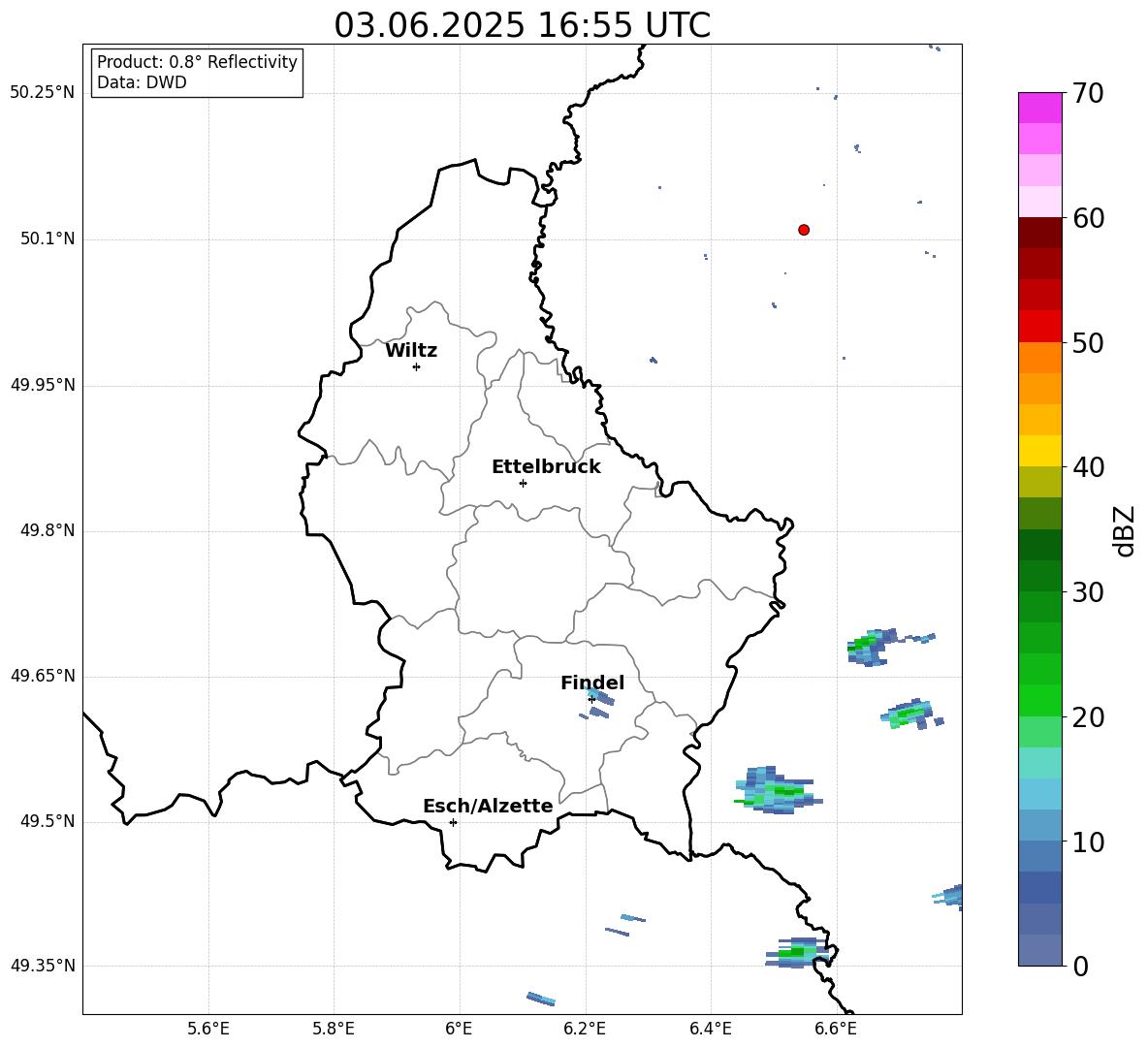The image size is (1148, 1048).
Task: Click the red station dot marker
Action: (804, 230)
